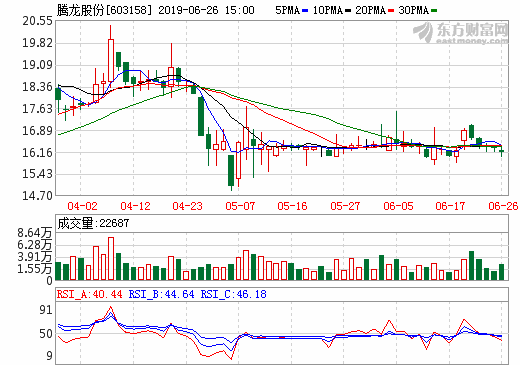
Task: Click the 6.28万 volume axis label
Action: point(35,245)
